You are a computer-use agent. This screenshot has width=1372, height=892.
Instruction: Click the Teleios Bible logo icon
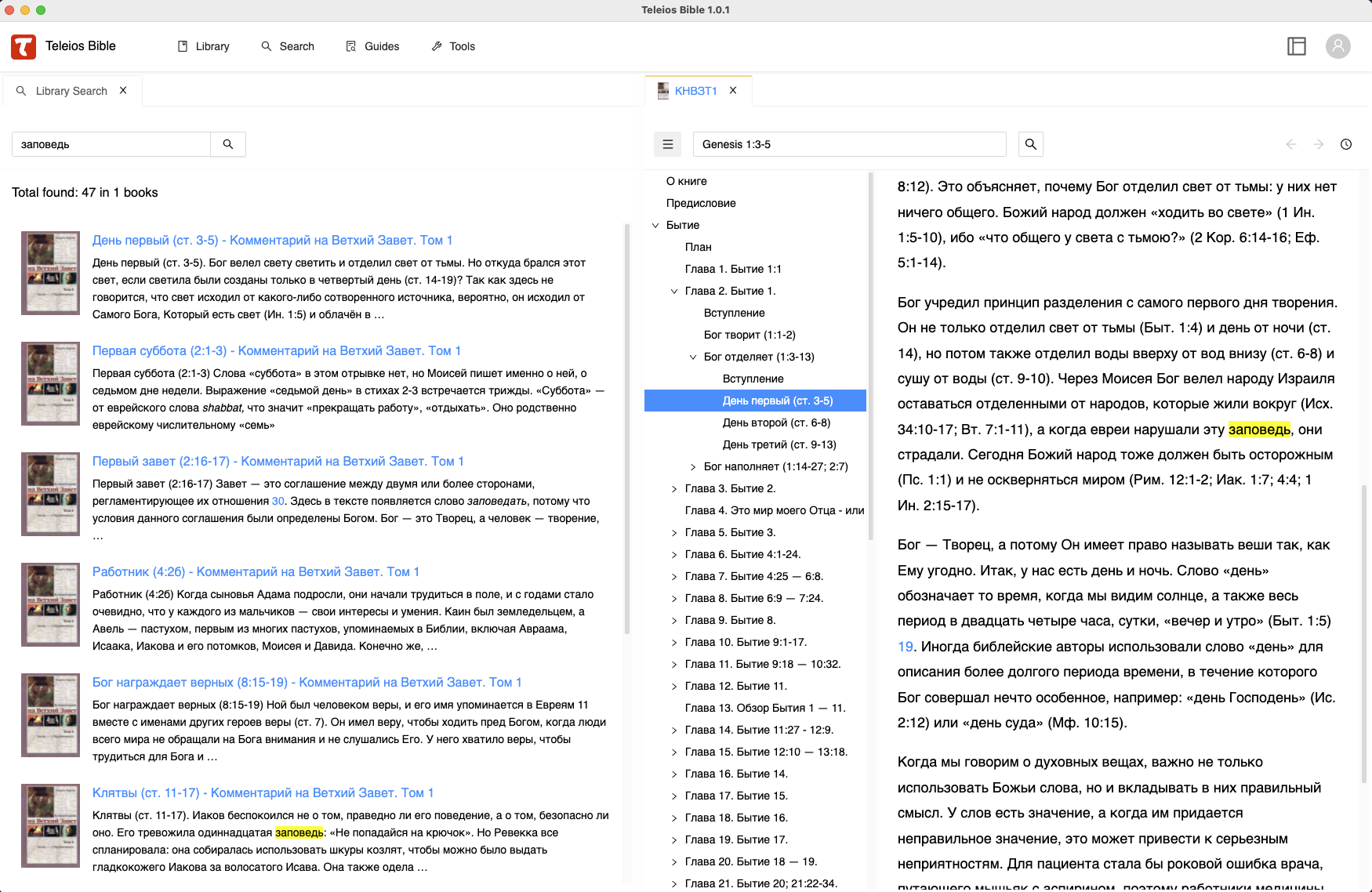24,47
